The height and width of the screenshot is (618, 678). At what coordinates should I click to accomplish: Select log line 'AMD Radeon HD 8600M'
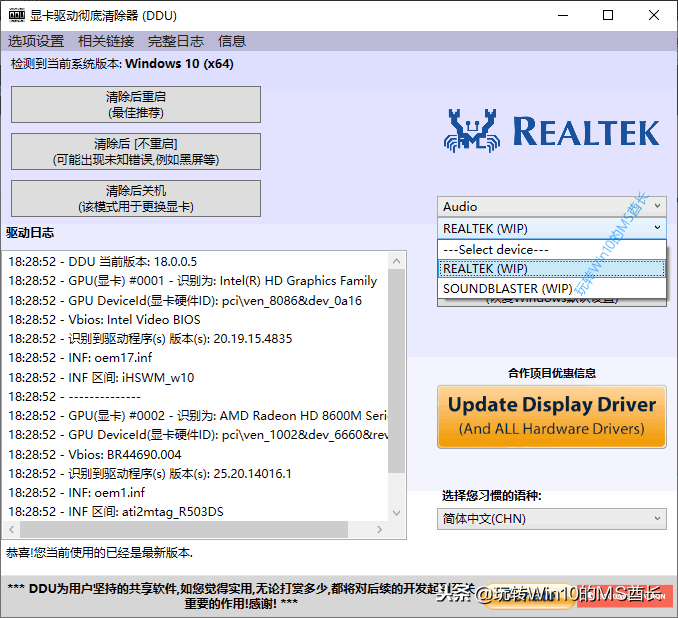[x=198, y=416]
